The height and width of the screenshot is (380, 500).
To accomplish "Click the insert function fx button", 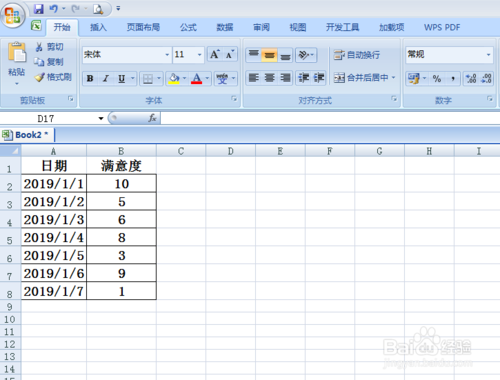I will [x=152, y=118].
